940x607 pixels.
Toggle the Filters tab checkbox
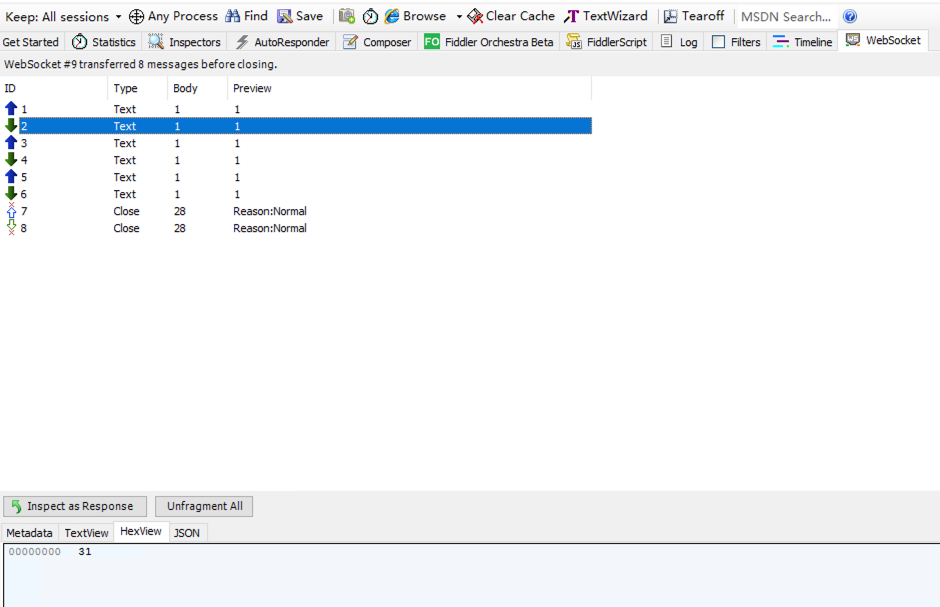tap(718, 42)
